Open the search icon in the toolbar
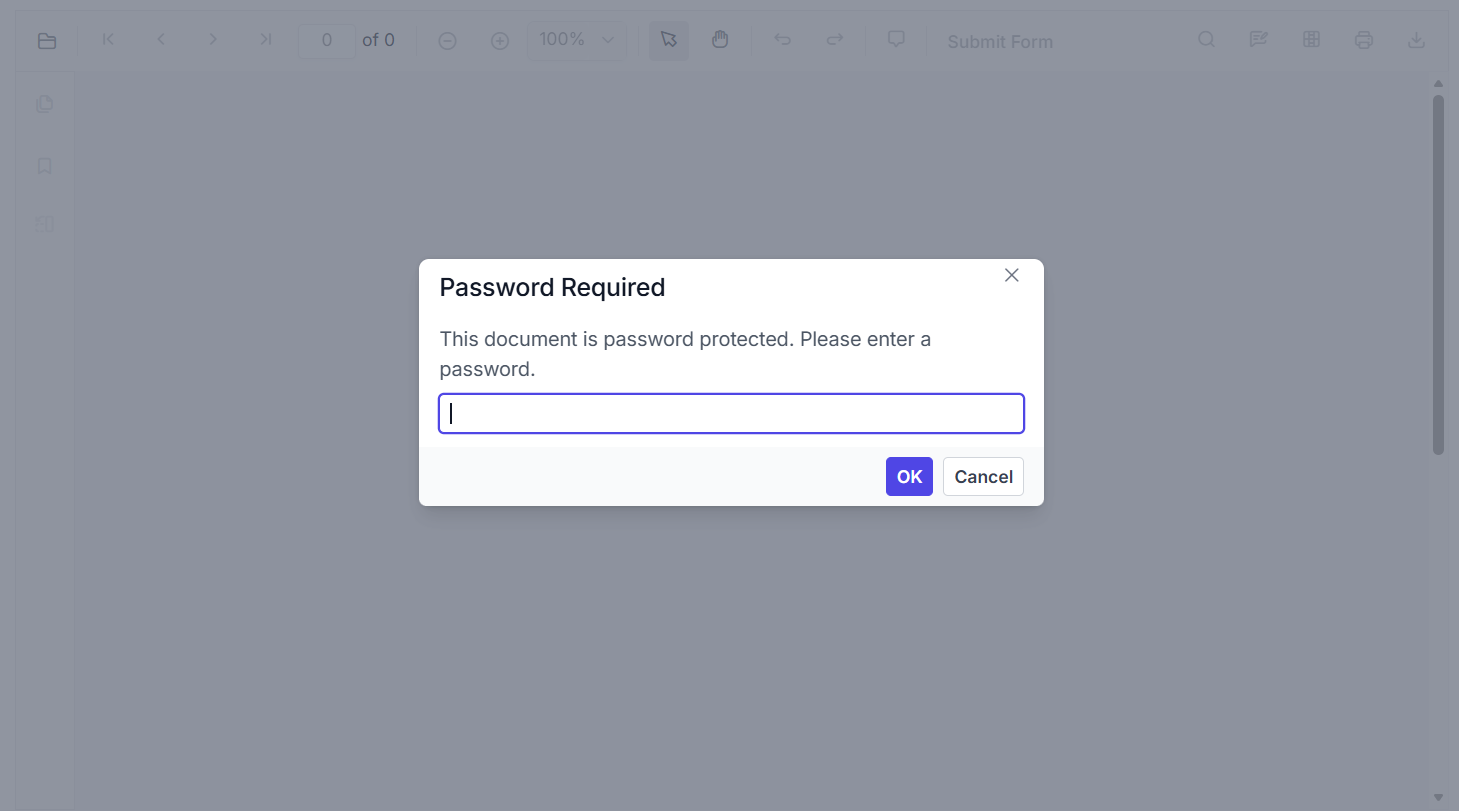This screenshot has height=811, width=1459. point(1206,39)
